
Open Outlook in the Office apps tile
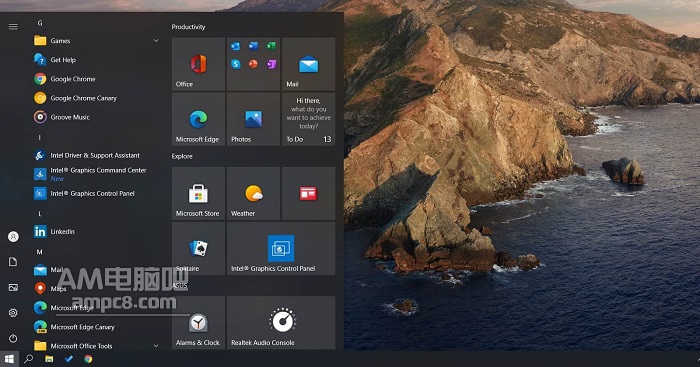click(x=236, y=46)
